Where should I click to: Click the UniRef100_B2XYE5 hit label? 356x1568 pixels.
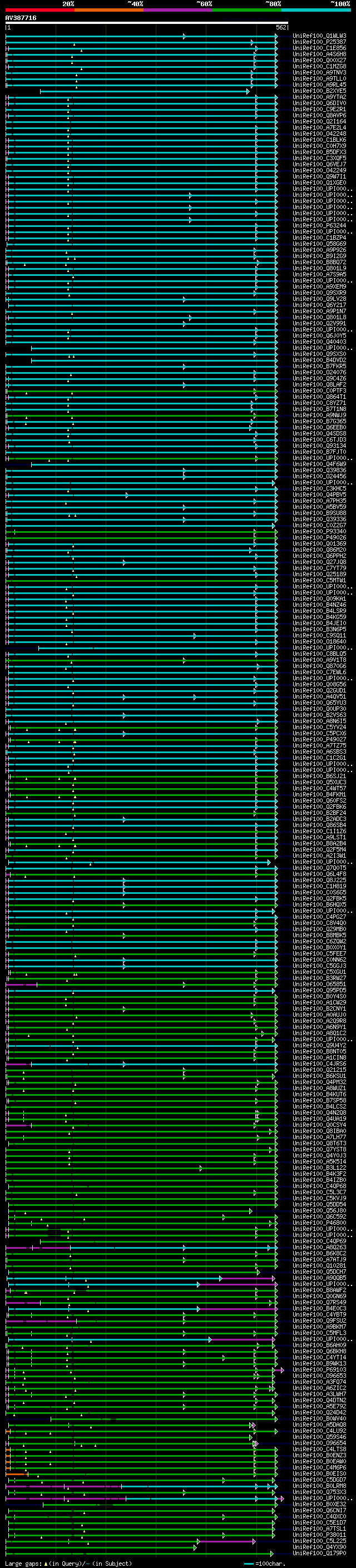pos(319,91)
